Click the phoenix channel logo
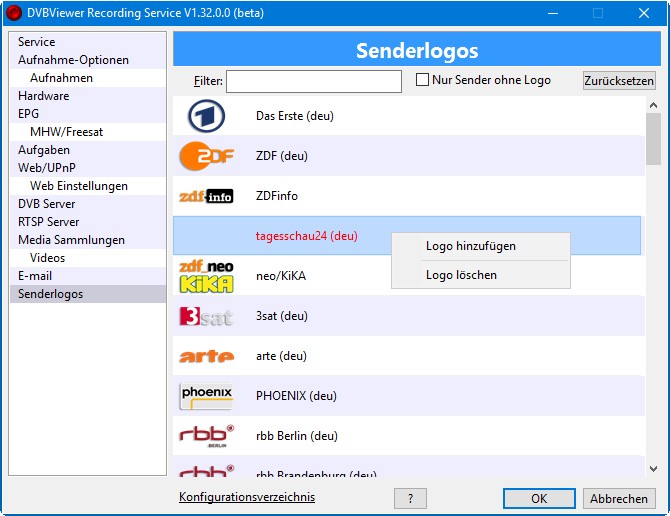This screenshot has width=670, height=516. tap(206, 396)
